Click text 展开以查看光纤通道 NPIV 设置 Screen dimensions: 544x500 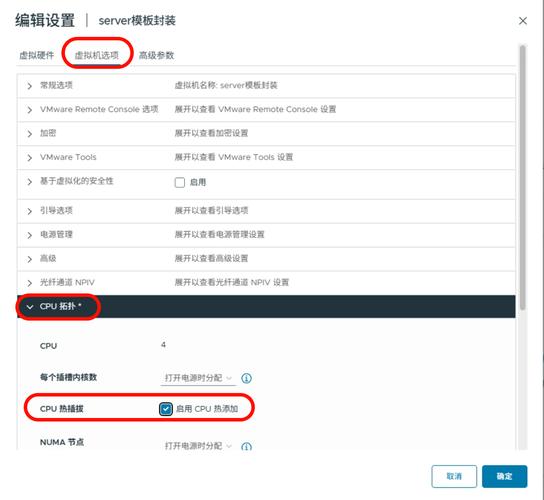[x=232, y=282]
